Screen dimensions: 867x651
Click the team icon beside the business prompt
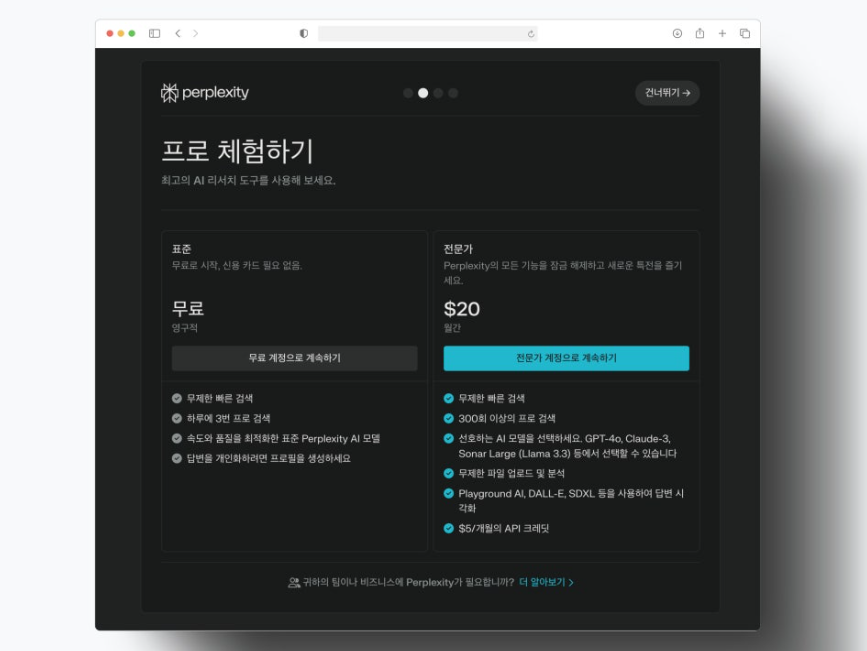pyautogui.click(x=294, y=582)
